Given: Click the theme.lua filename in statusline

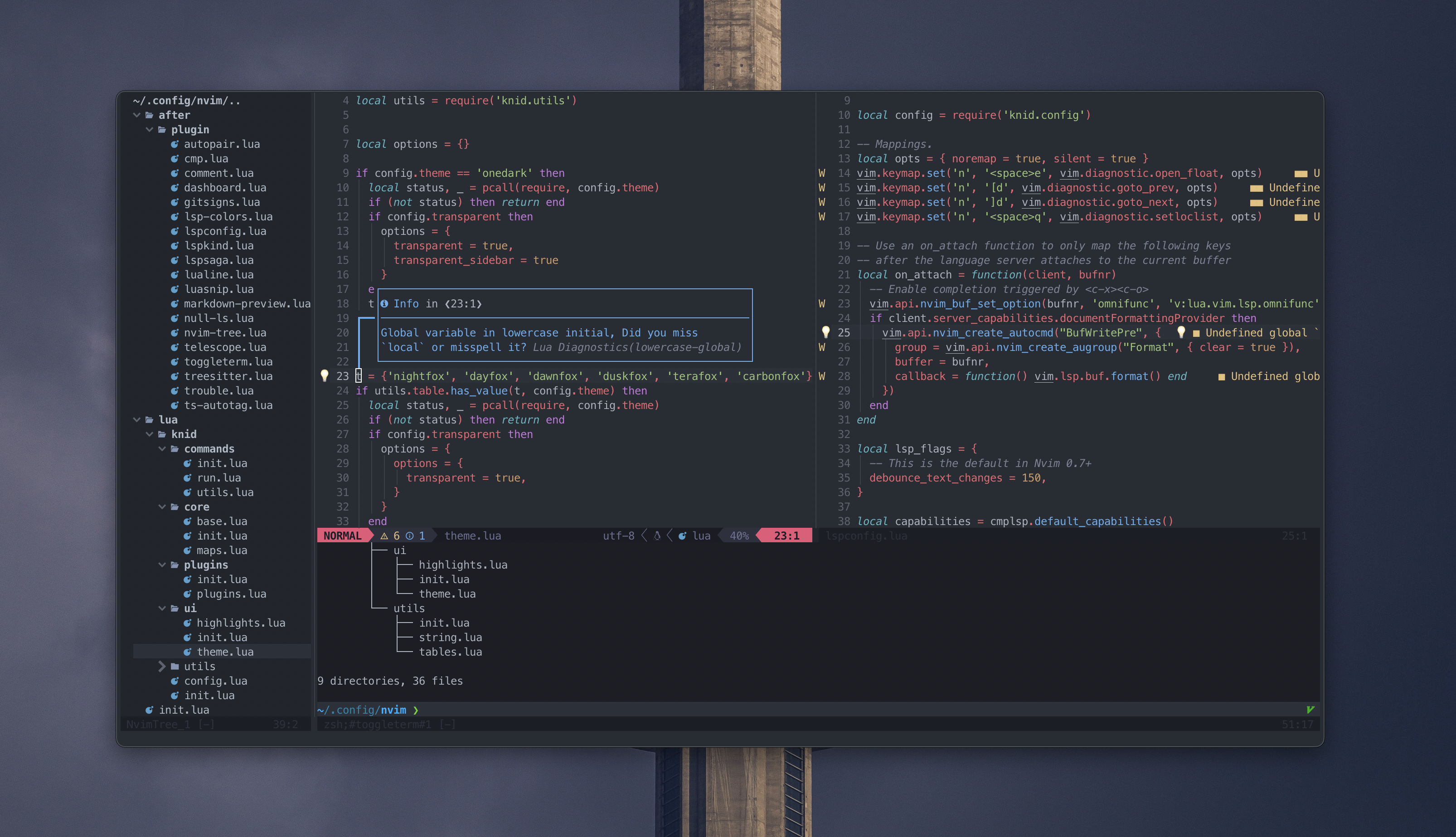Looking at the screenshot, I should (472, 536).
